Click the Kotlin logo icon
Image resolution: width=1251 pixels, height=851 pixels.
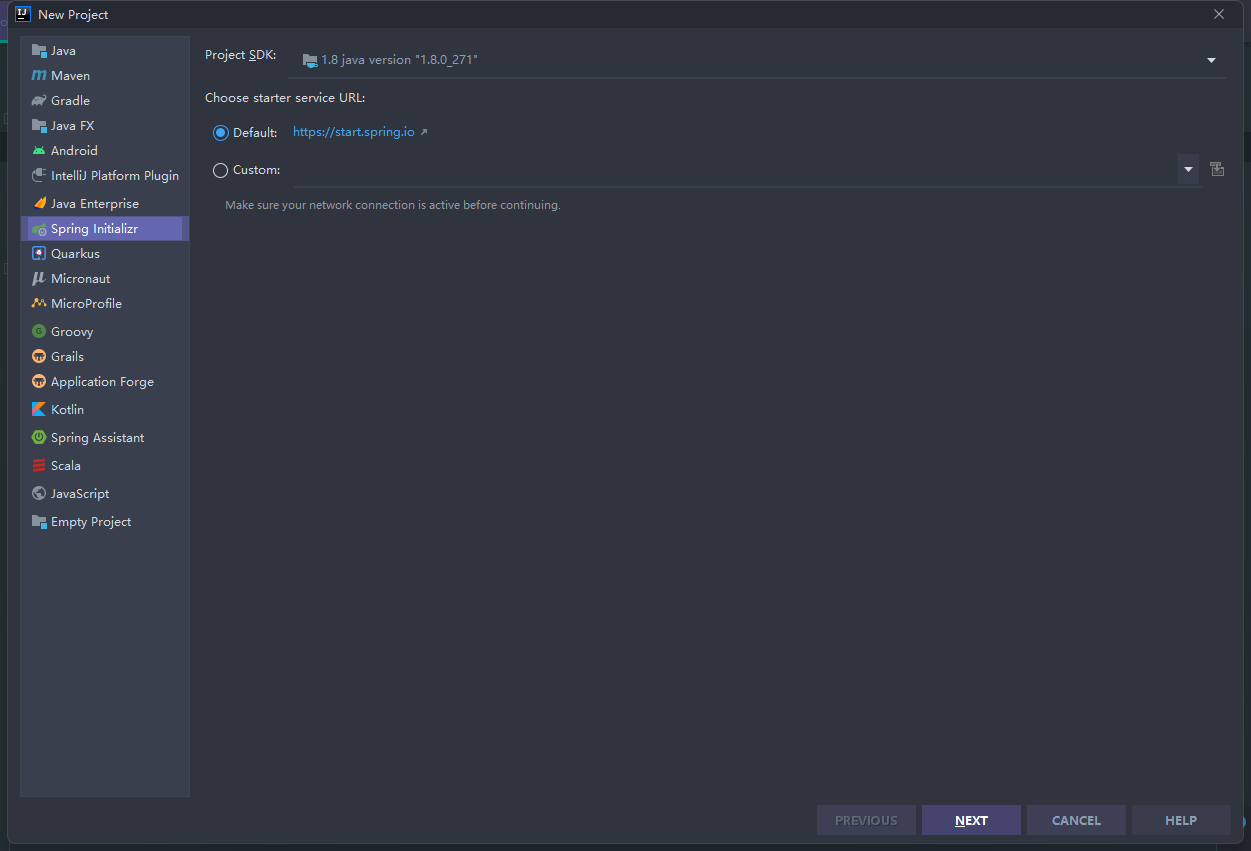click(39, 410)
